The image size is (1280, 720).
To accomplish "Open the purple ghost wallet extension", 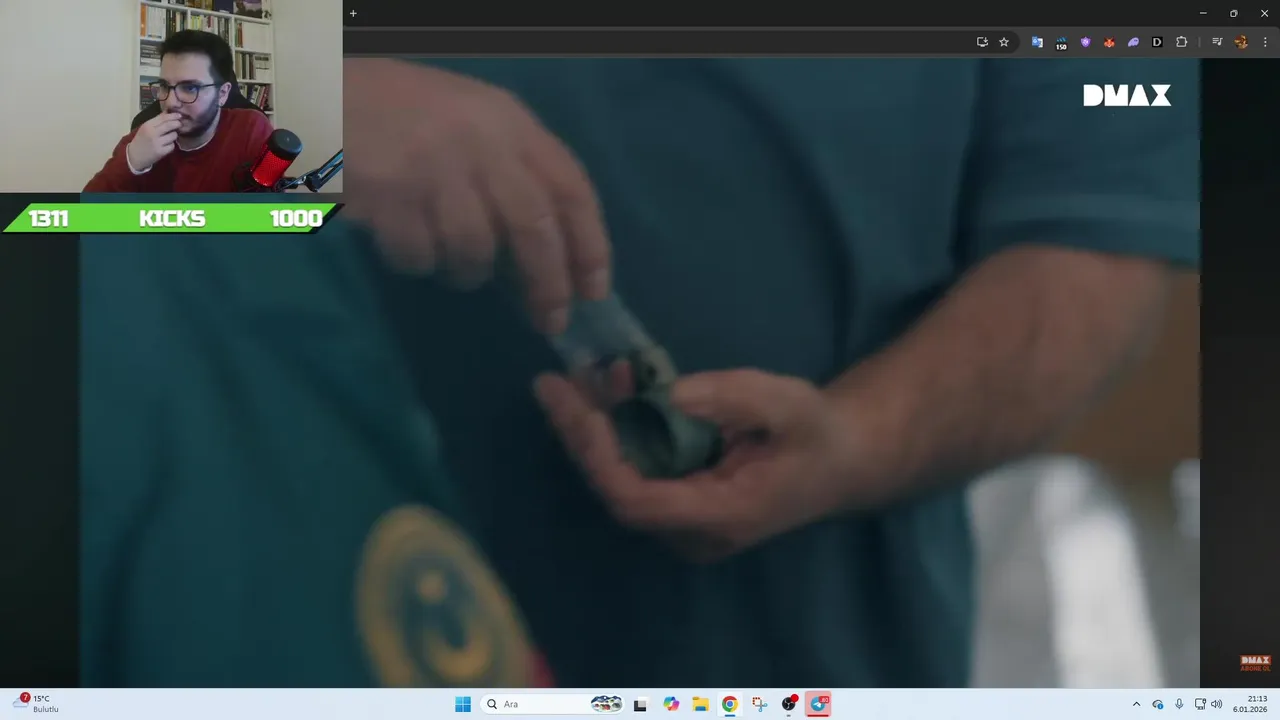I will click(1133, 42).
